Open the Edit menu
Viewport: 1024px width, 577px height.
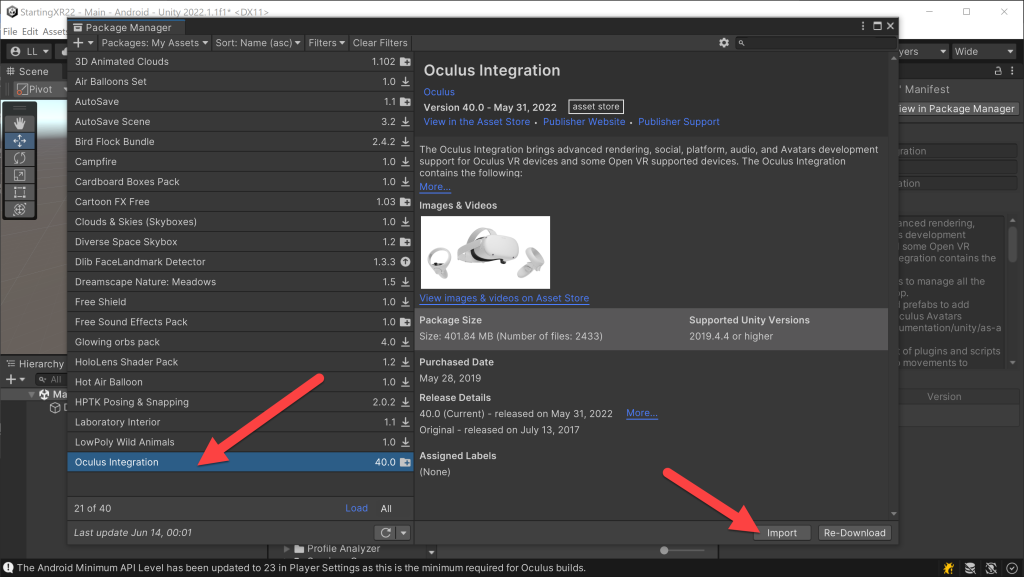30,31
